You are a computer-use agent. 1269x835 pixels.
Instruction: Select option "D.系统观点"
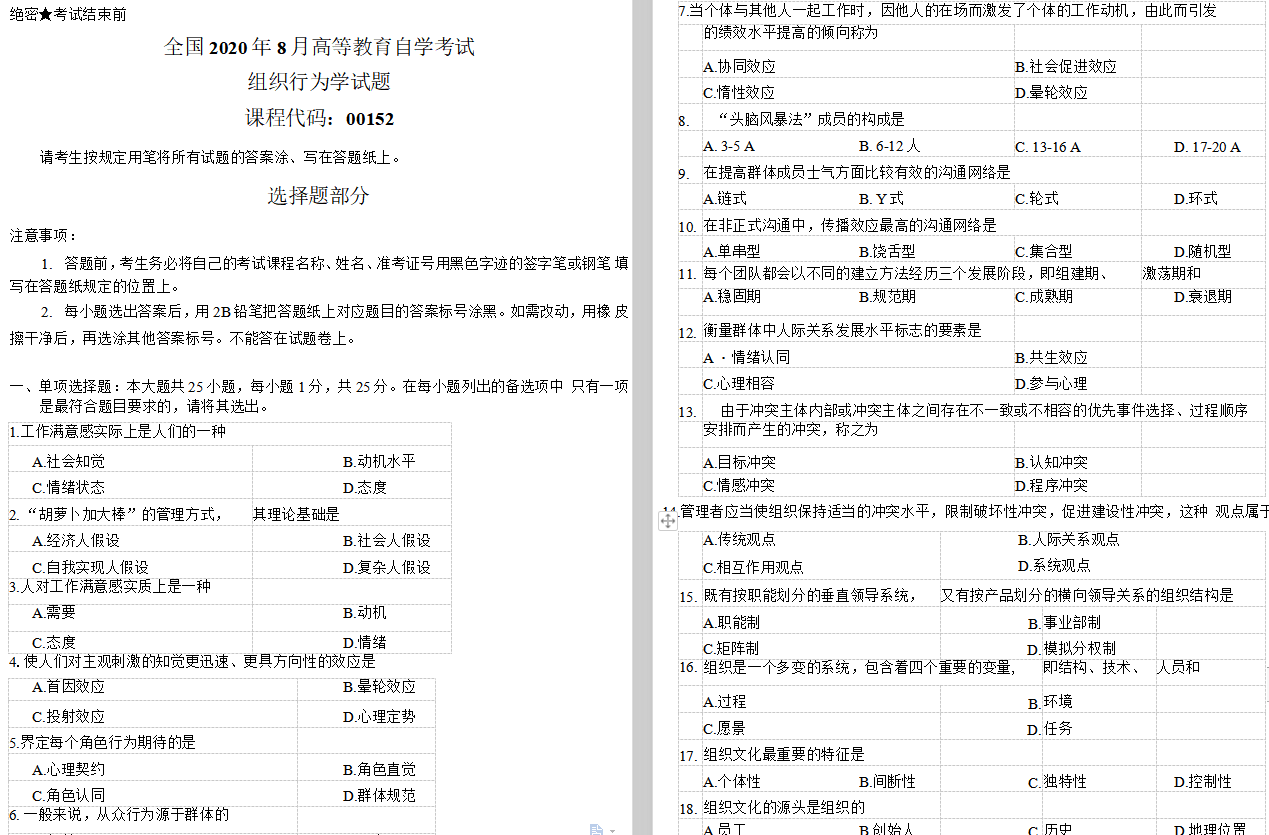click(x=1054, y=566)
